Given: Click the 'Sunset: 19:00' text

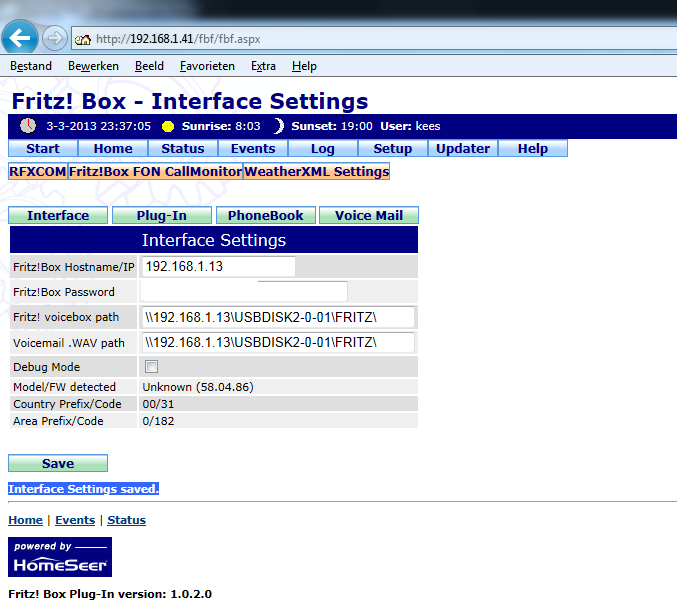Looking at the screenshot, I should pos(332,126).
